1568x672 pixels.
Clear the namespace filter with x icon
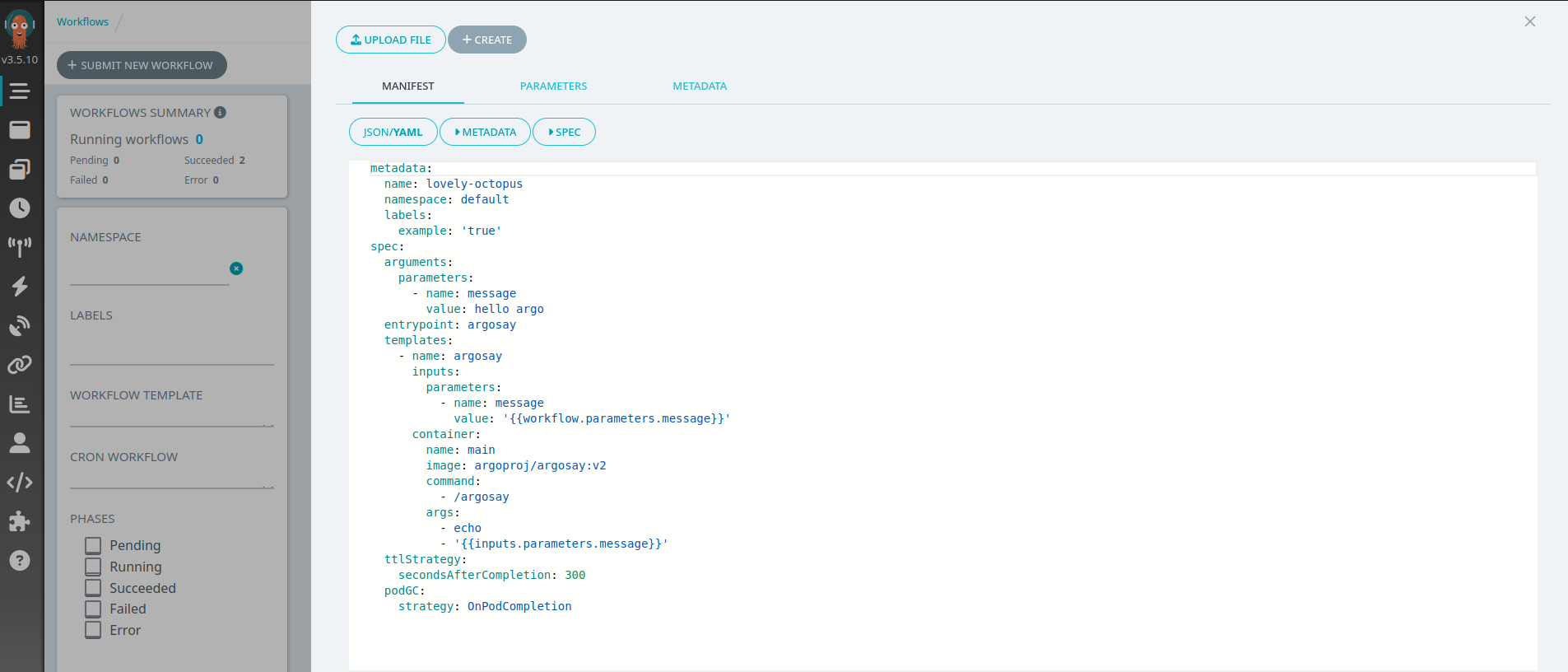click(236, 268)
